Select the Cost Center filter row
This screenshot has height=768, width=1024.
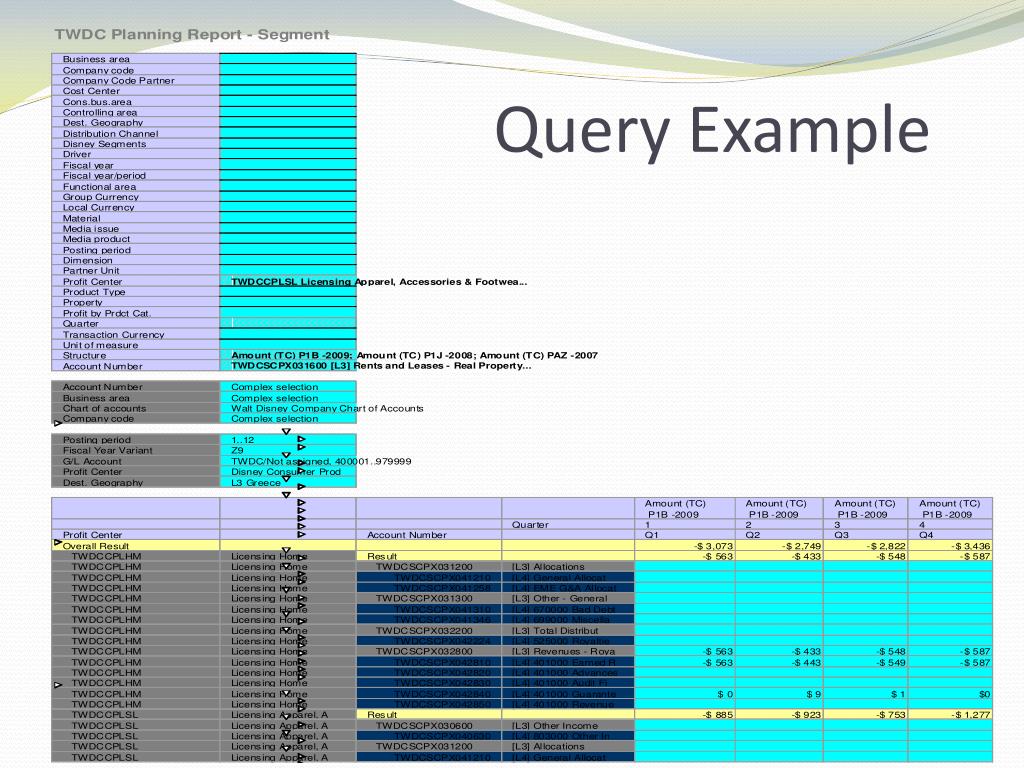204,91
